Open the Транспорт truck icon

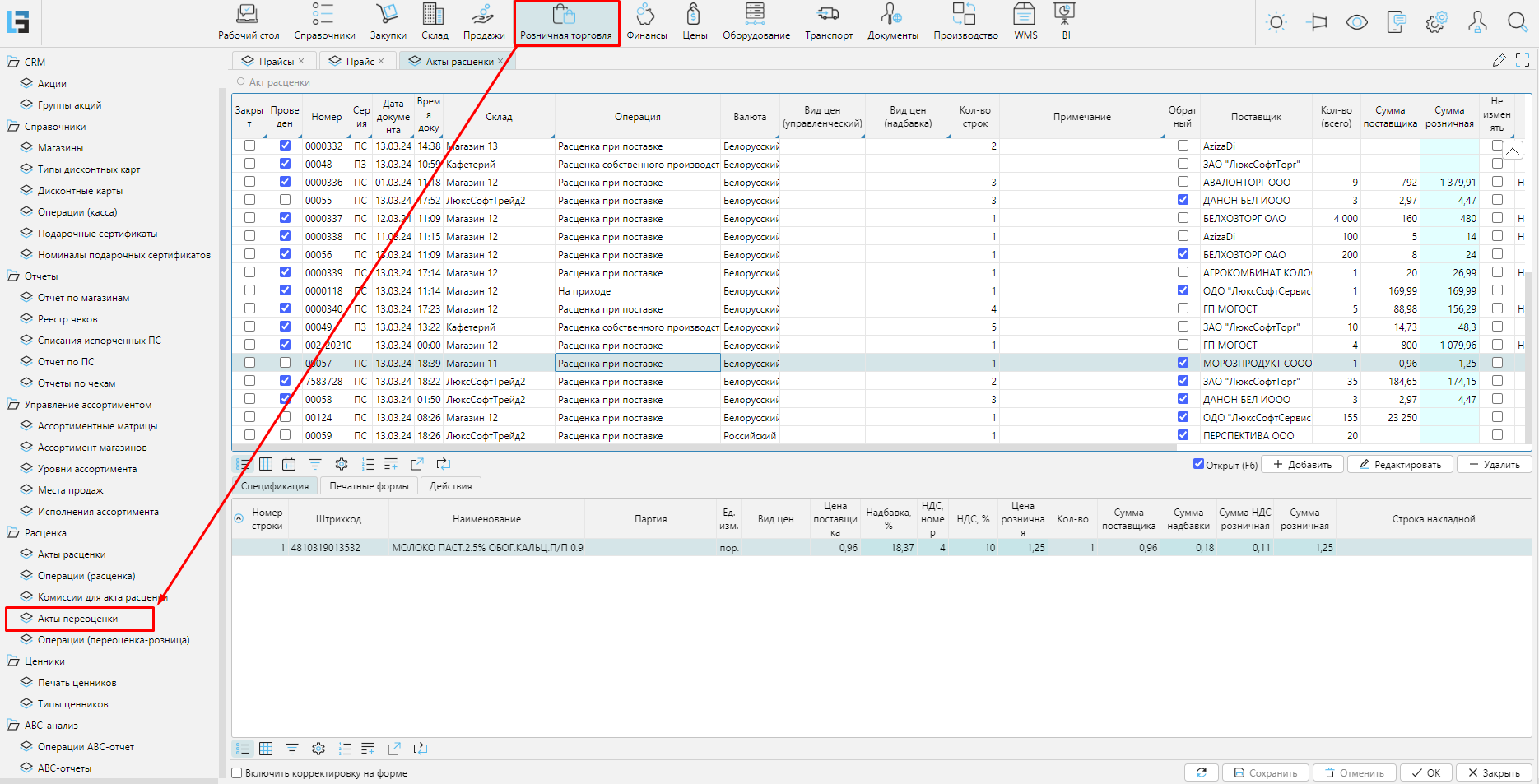click(x=828, y=22)
